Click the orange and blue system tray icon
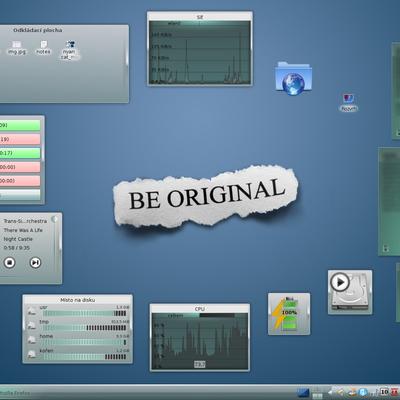The height and width of the screenshot is (400, 400). [x=351, y=393]
